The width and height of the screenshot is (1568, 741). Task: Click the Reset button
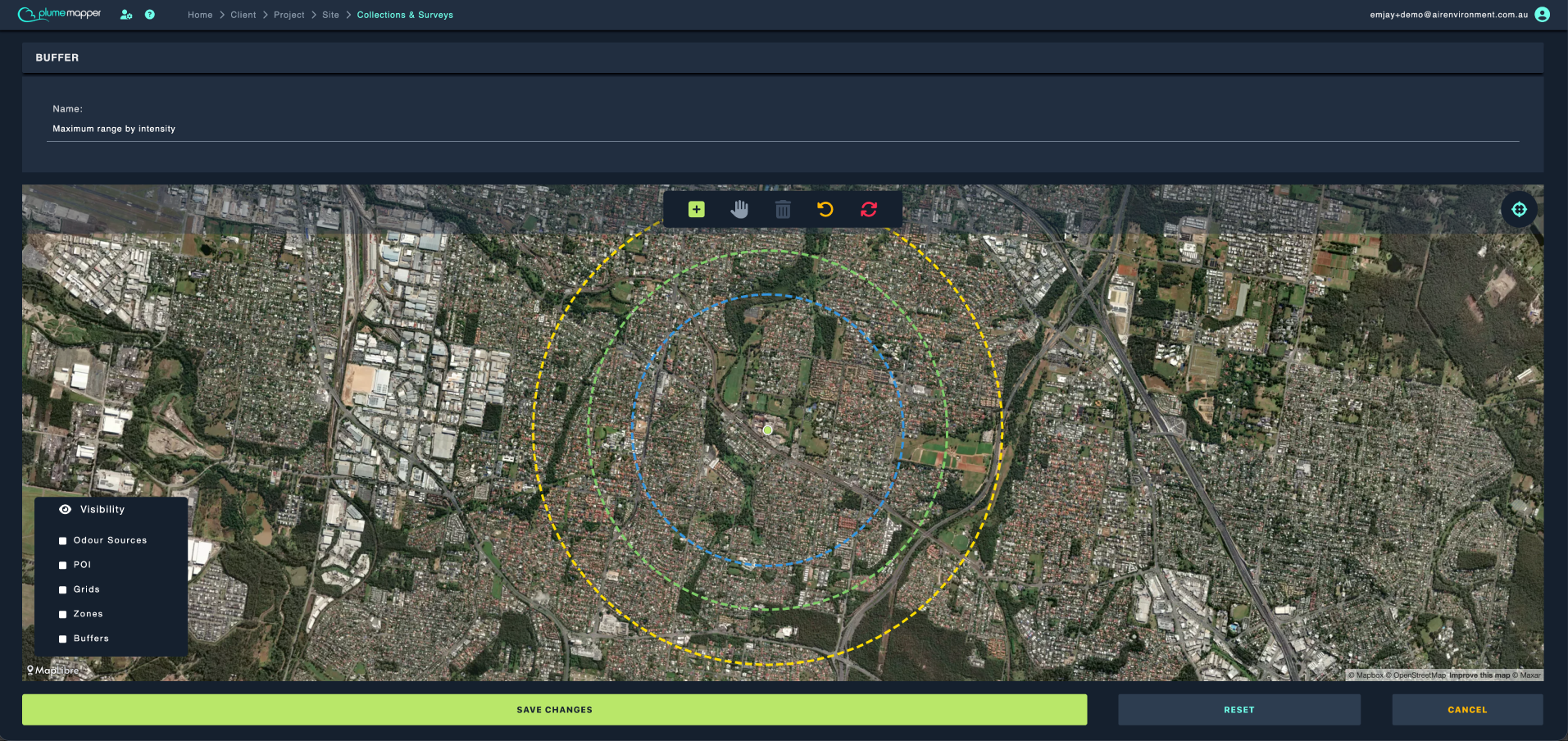pos(1239,710)
